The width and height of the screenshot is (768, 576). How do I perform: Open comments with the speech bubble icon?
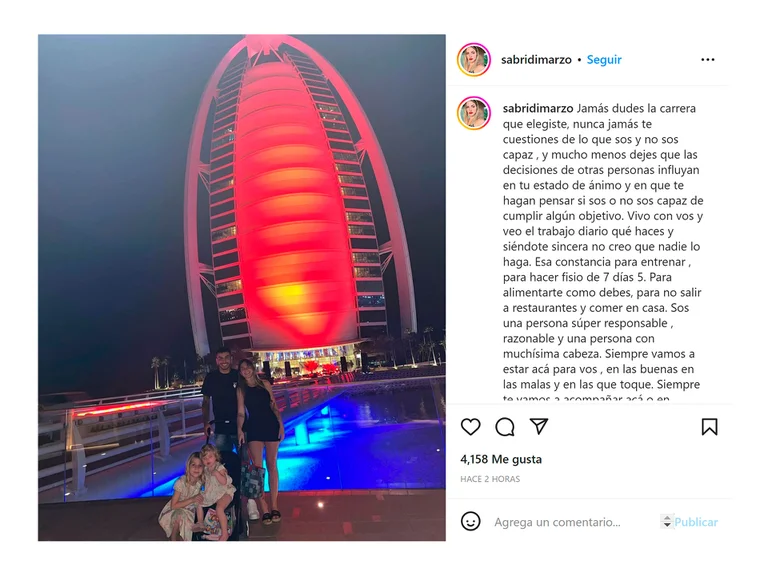point(504,427)
